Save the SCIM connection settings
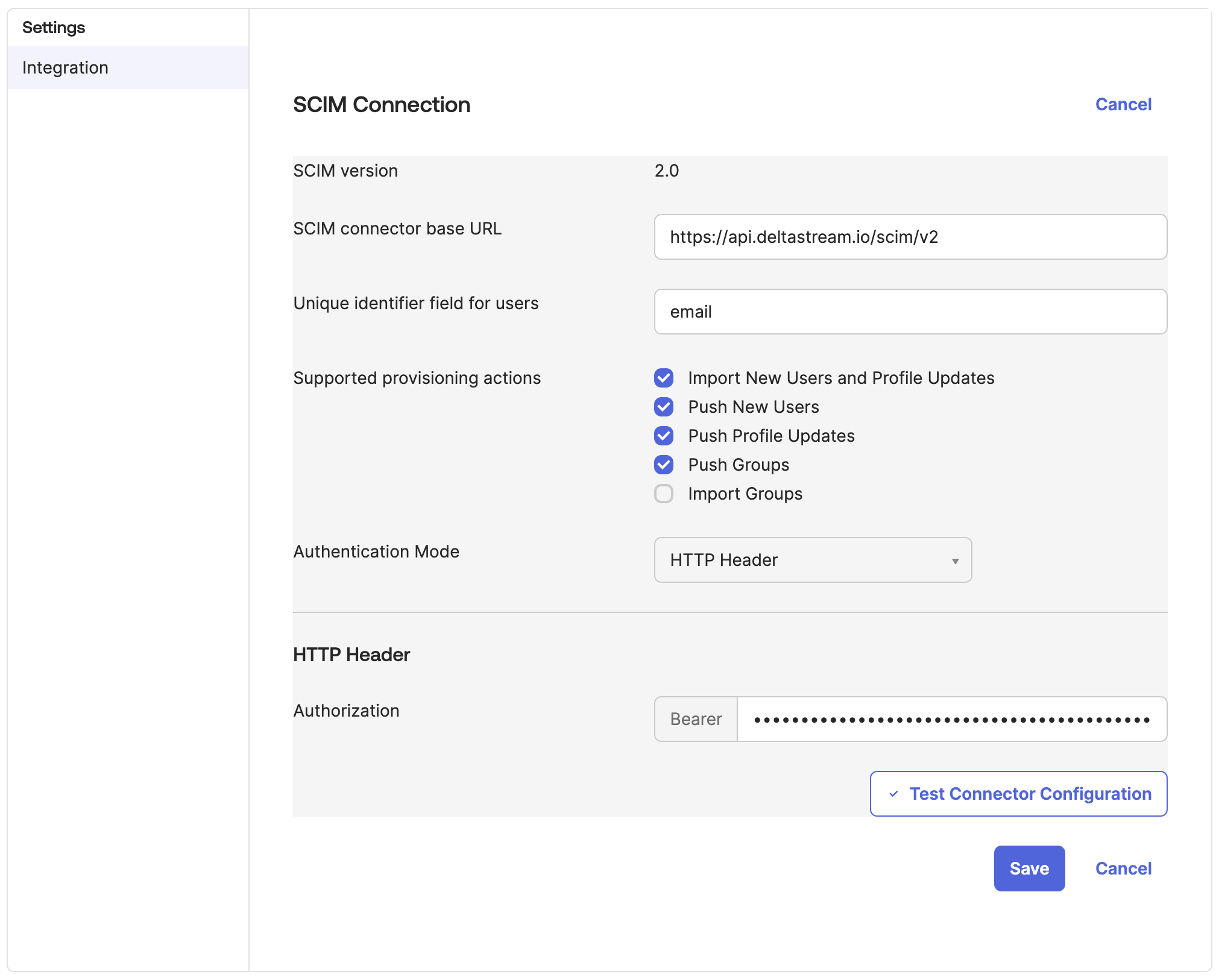This screenshot has height=980, width=1219. 1028,868
